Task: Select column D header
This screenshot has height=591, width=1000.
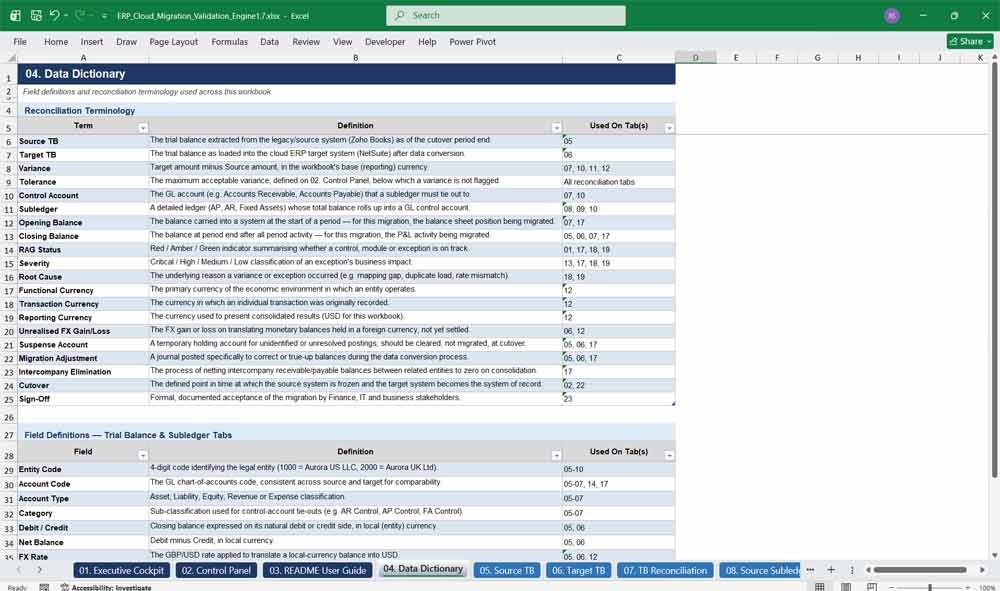Action: (695, 57)
